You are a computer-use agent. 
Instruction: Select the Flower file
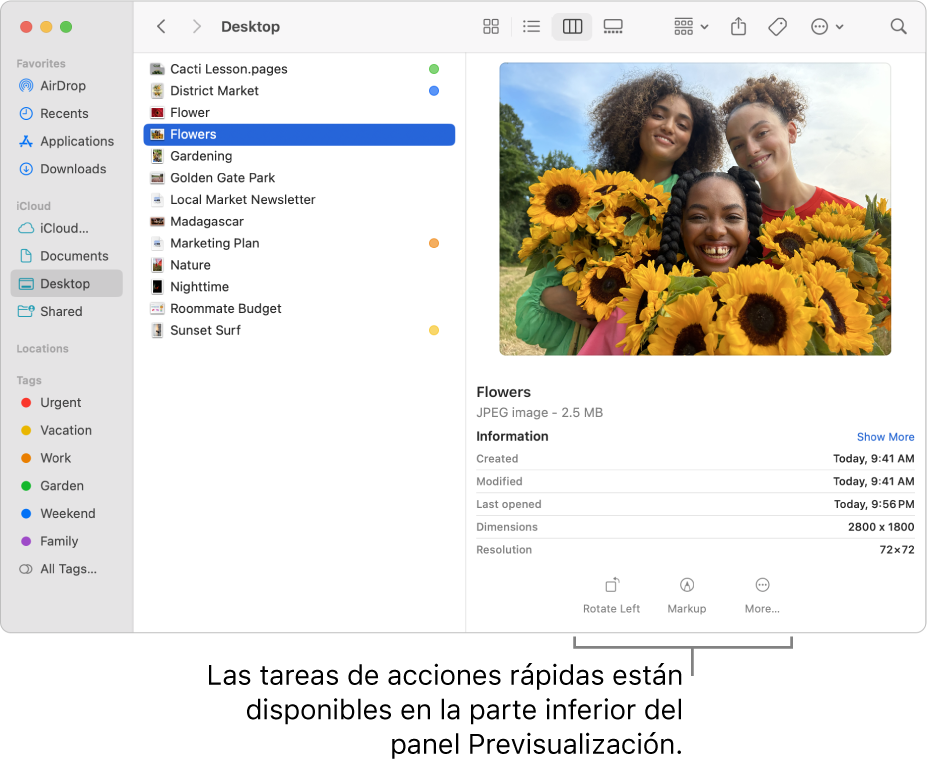(x=299, y=113)
